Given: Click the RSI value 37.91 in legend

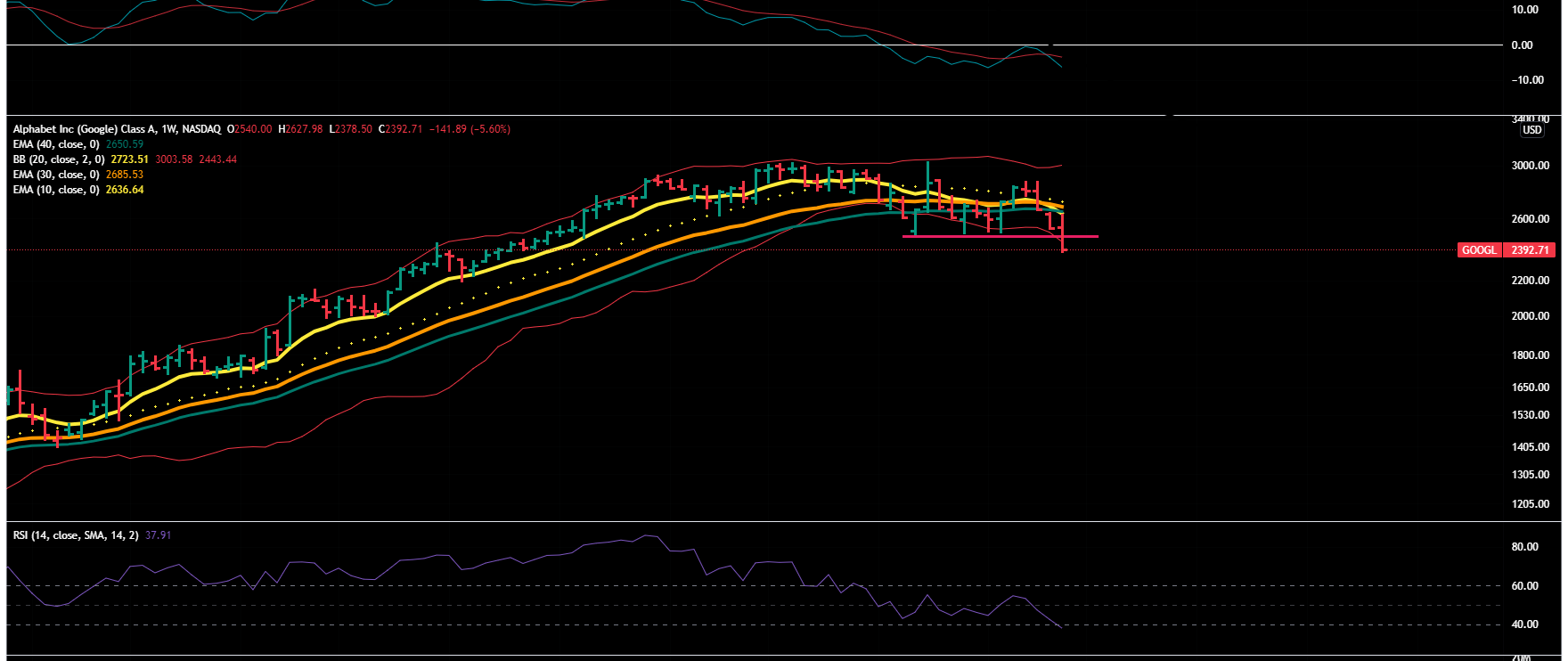Looking at the screenshot, I should (158, 535).
